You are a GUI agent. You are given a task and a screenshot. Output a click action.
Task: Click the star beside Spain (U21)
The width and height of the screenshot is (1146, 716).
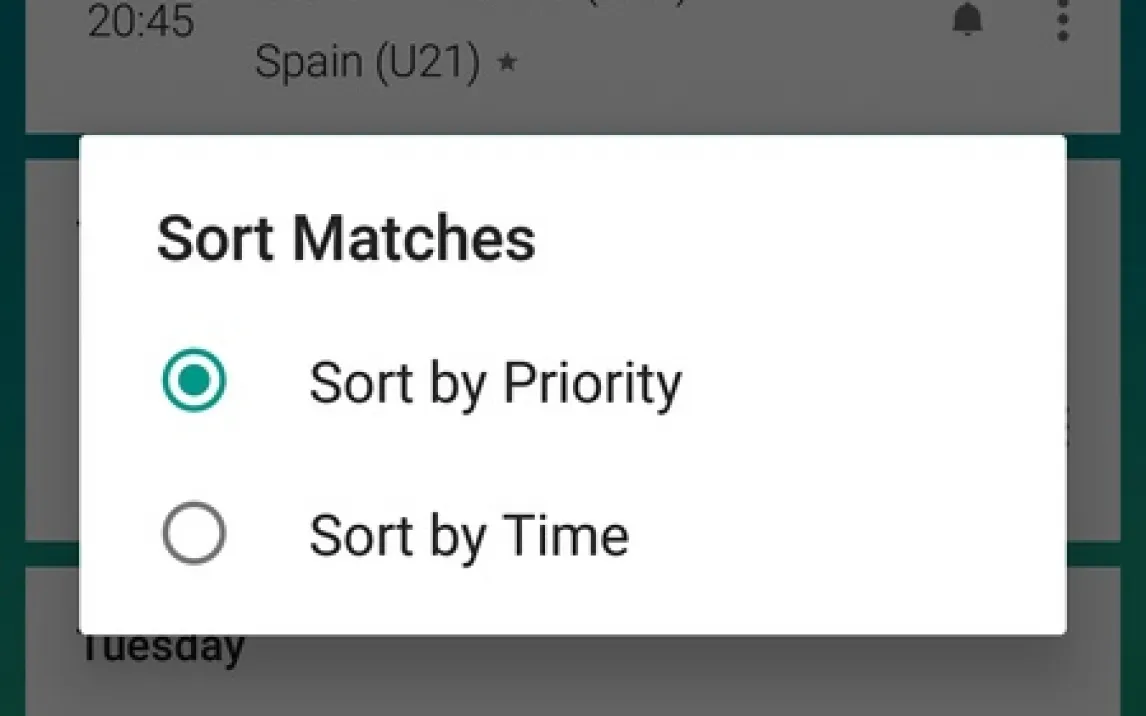(507, 63)
